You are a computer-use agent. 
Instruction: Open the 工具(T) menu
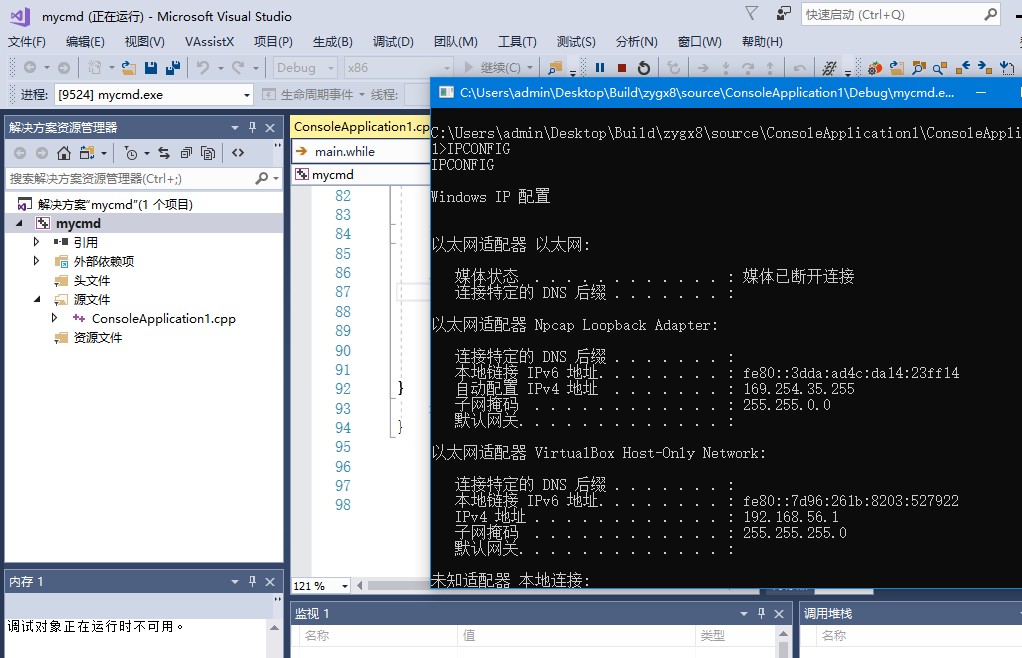[517, 42]
